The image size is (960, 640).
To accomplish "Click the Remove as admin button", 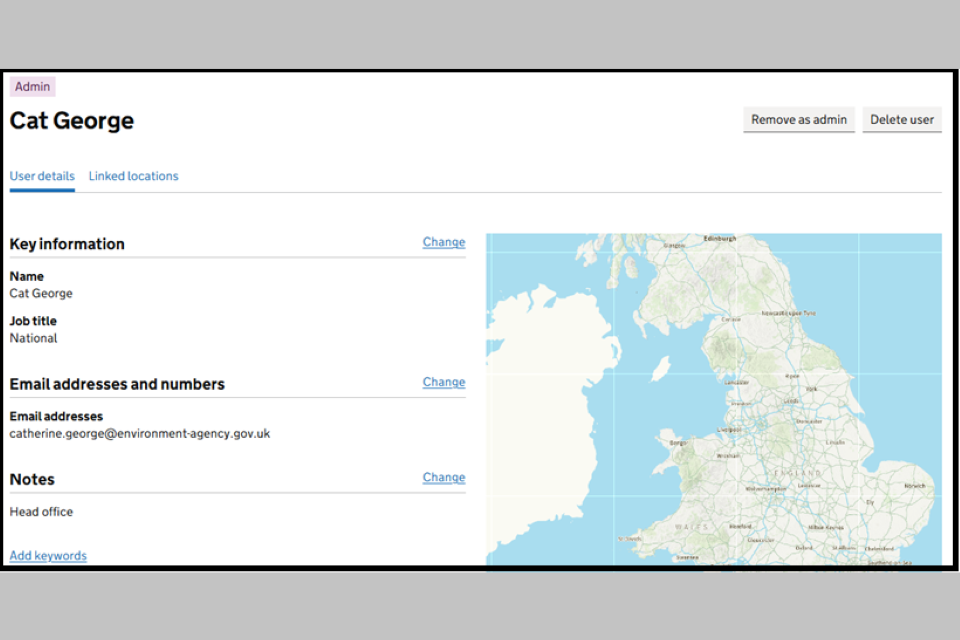I will (798, 120).
